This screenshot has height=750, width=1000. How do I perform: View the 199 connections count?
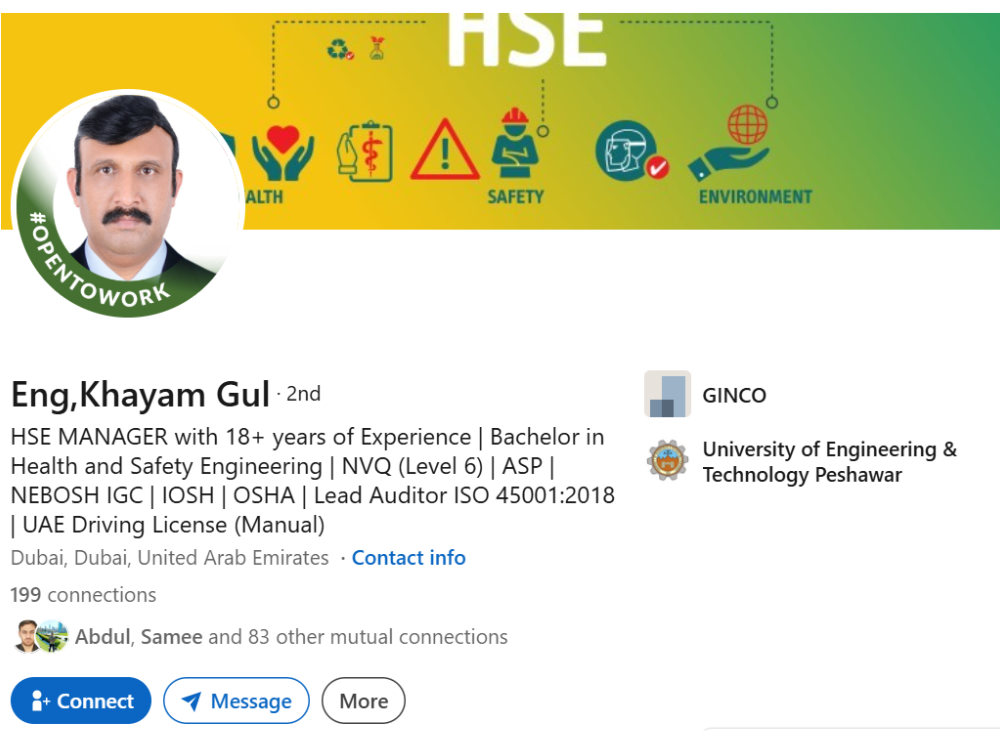coord(83,594)
